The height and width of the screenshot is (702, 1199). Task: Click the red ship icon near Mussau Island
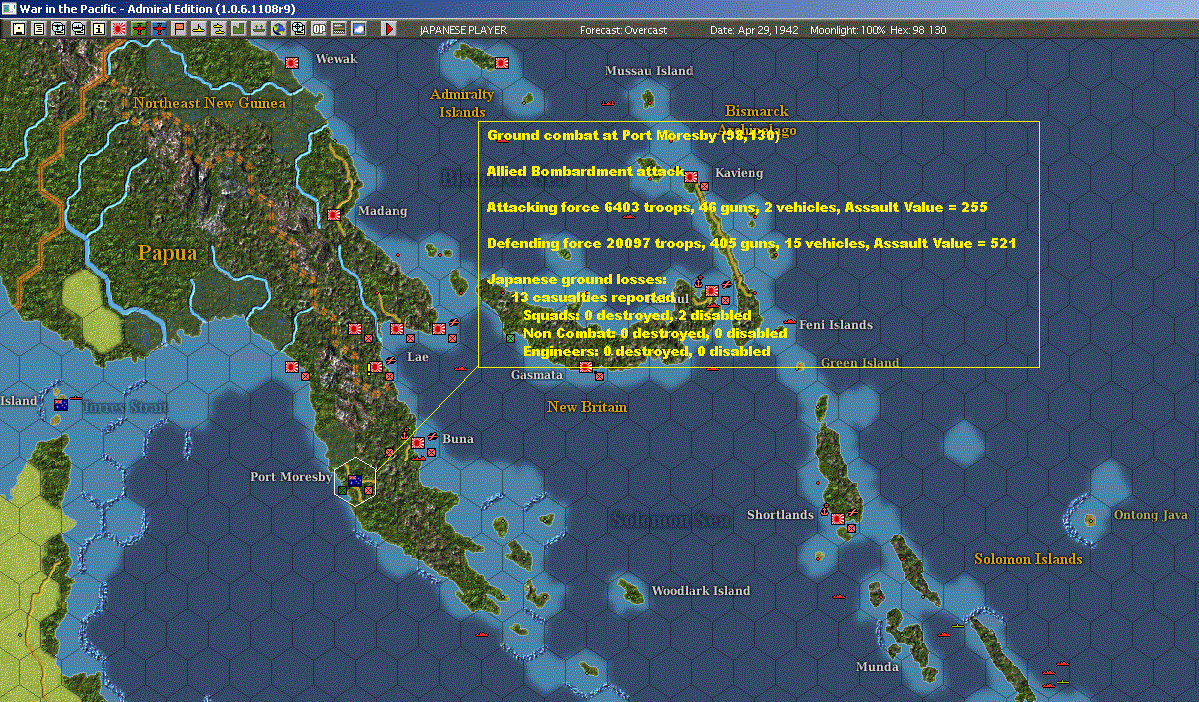coord(608,102)
